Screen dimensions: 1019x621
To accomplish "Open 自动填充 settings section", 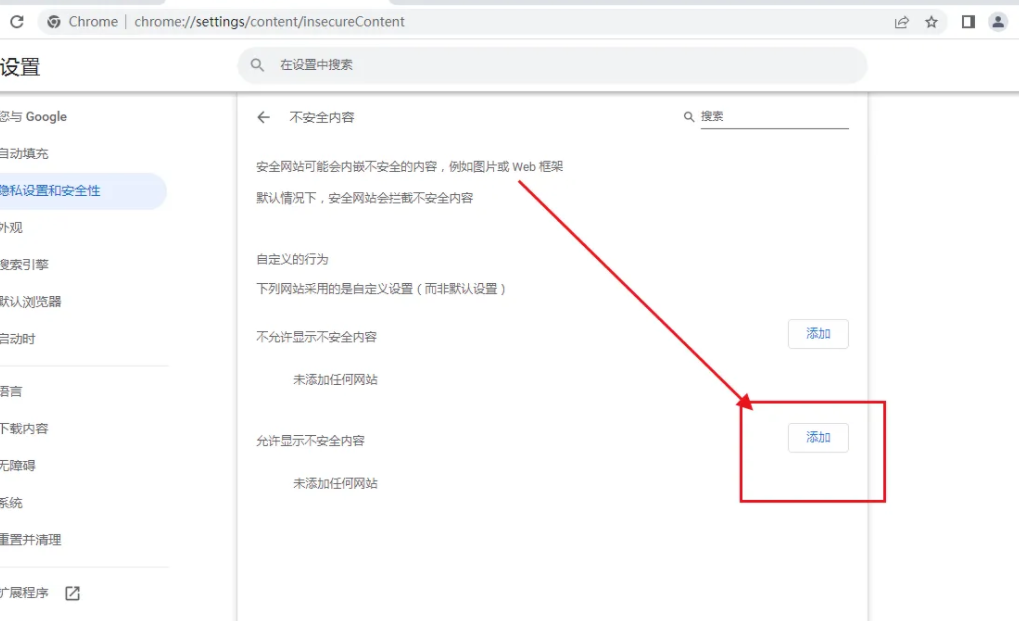I will (24, 154).
